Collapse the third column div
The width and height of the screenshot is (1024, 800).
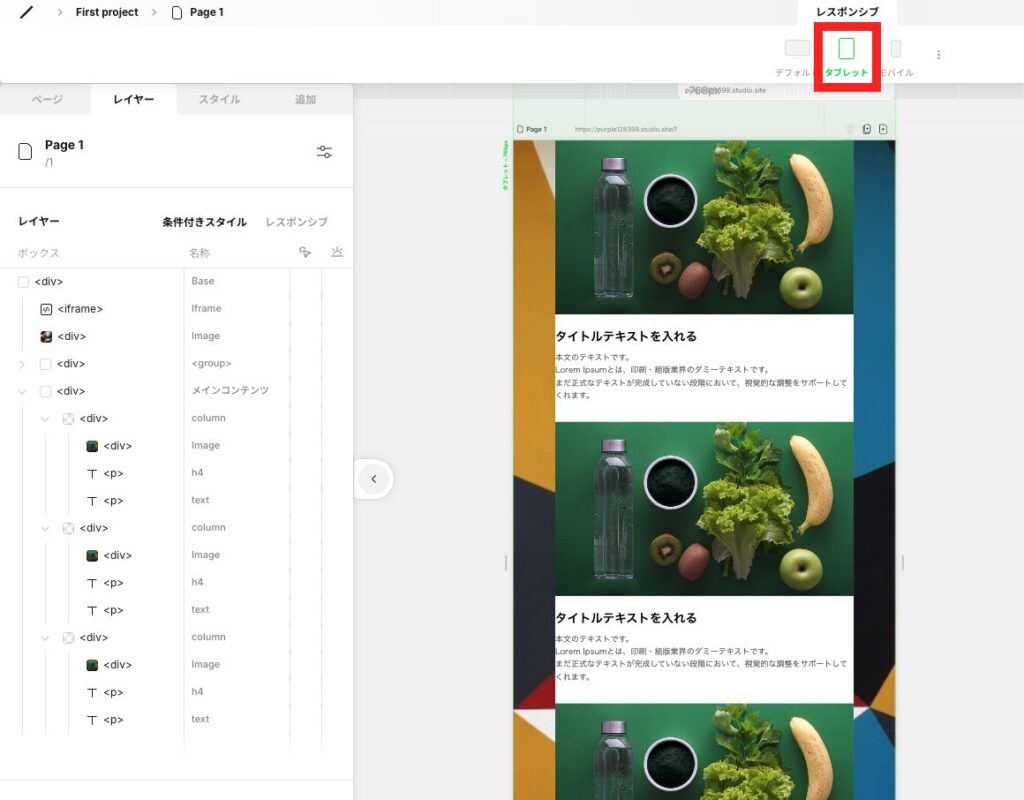point(45,638)
